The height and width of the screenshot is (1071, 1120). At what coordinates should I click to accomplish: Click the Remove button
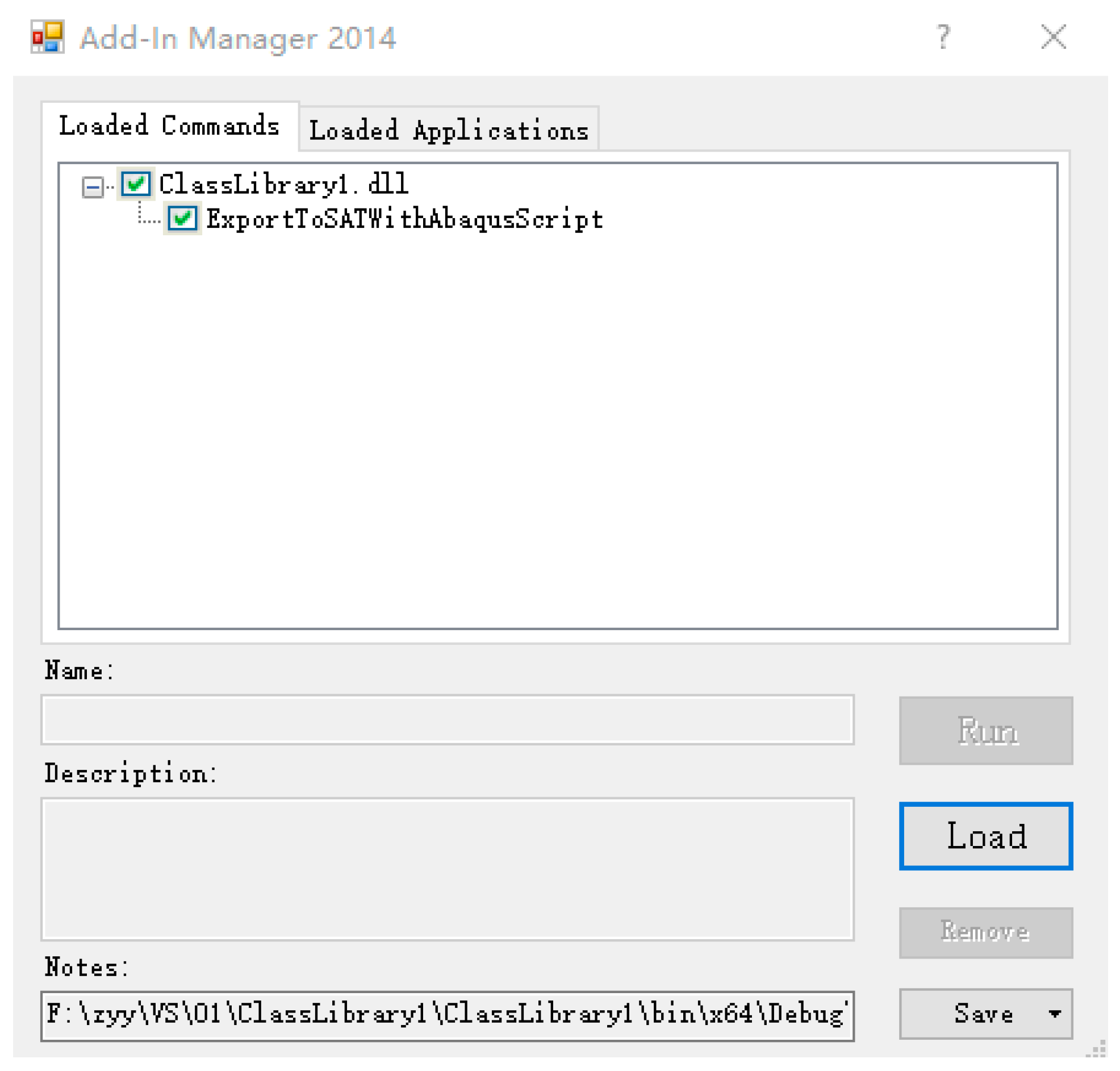tap(985, 932)
